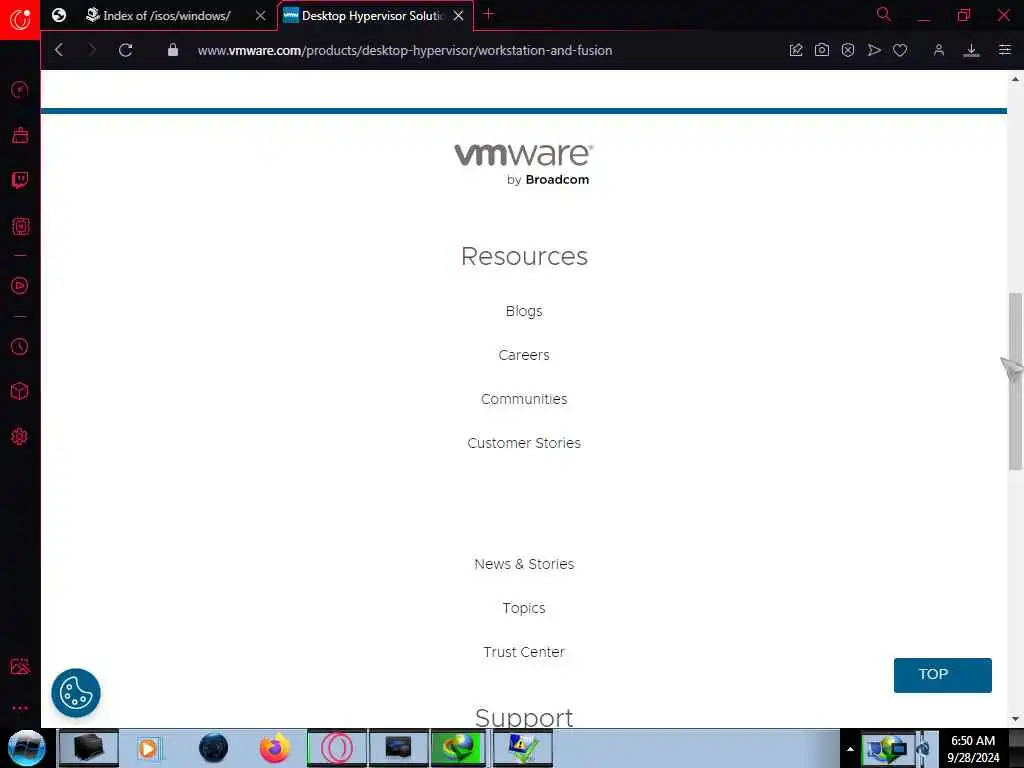Click the Opera GX taskbar button
This screenshot has width=1024, height=768.
coord(336,748)
